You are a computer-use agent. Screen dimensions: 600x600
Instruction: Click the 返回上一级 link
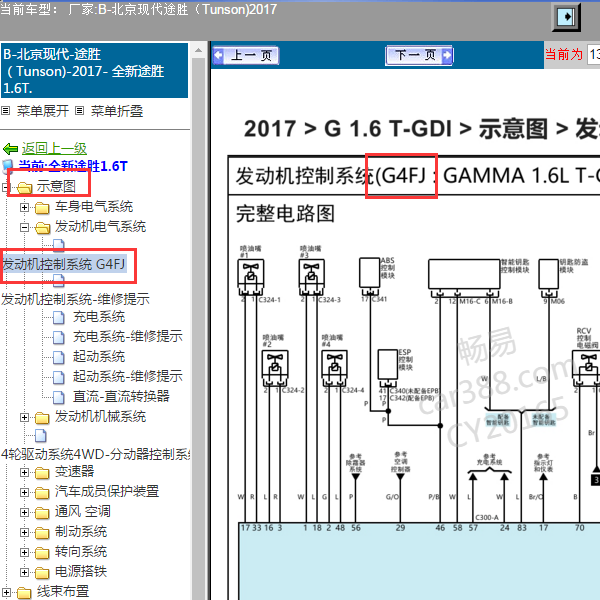[54, 148]
